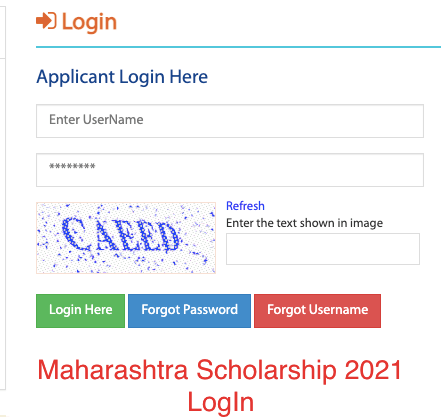Click the orange Login heading text
Screen dimensions: 441x417
(x=89, y=23)
